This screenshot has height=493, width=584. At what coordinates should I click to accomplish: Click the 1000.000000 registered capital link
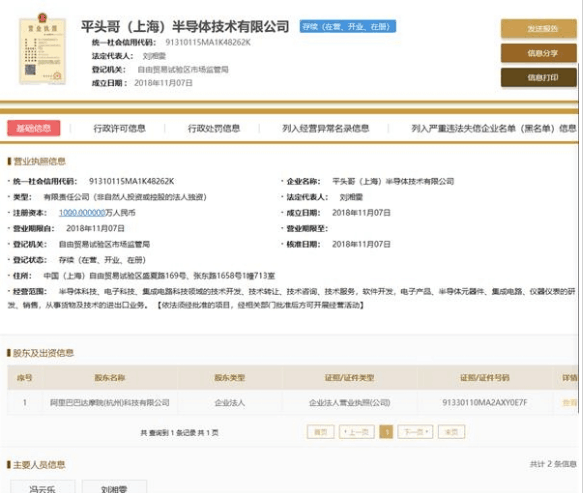tap(82, 213)
